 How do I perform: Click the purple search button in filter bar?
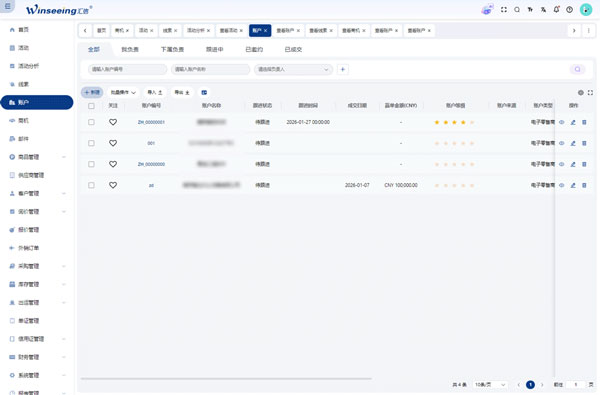tap(577, 69)
